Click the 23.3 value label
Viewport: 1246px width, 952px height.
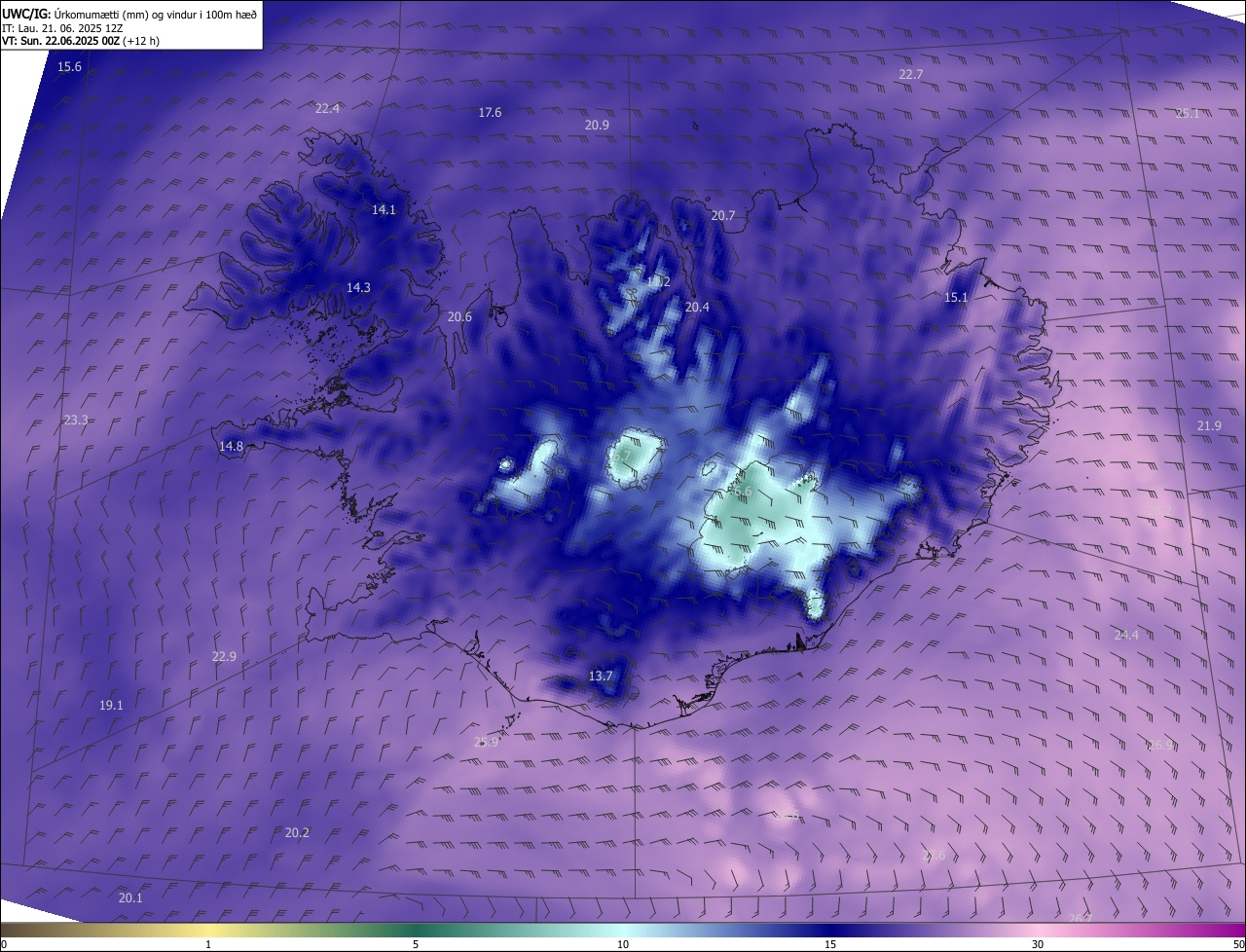click(x=76, y=421)
